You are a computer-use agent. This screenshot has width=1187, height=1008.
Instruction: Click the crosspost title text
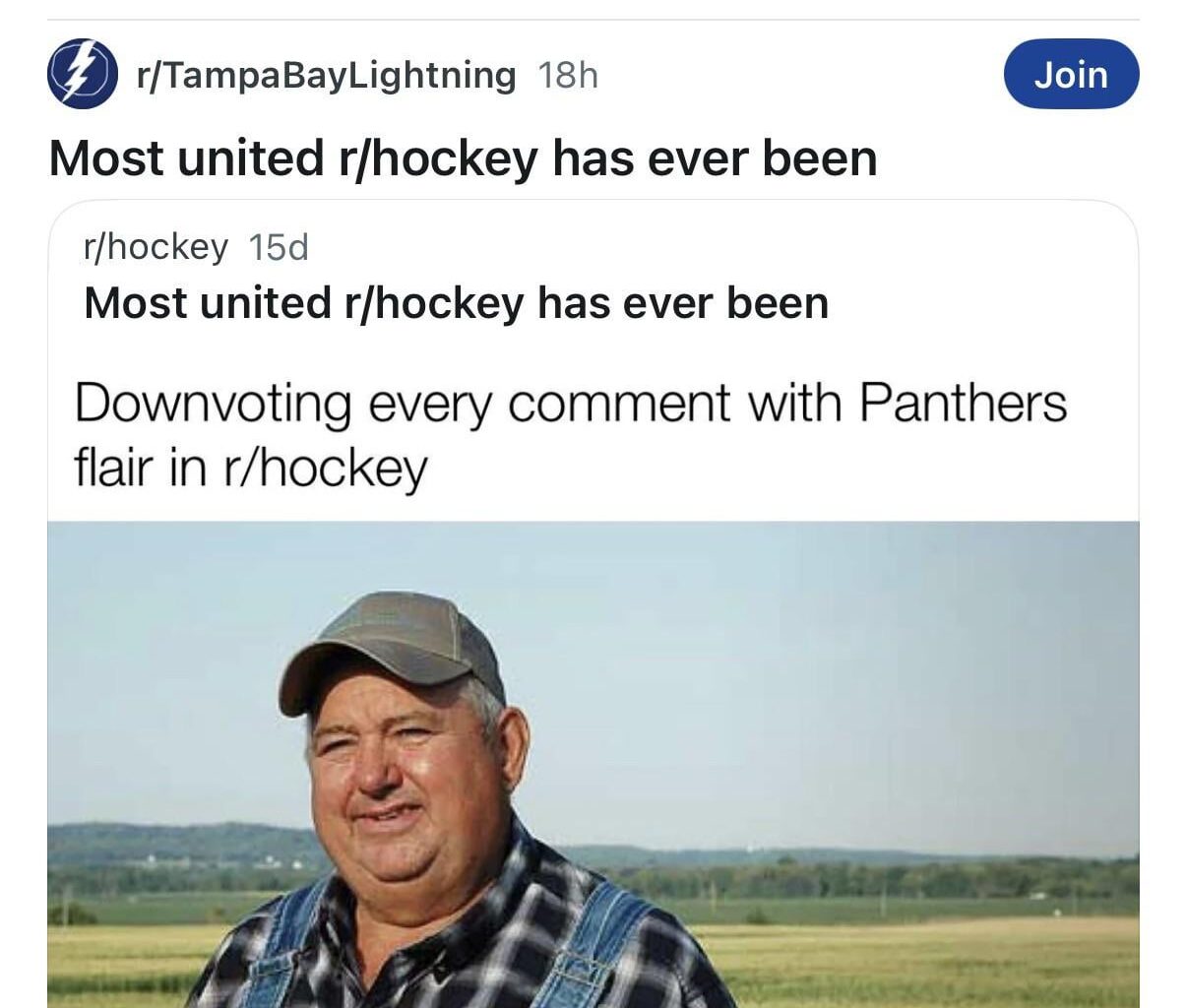[x=455, y=302]
